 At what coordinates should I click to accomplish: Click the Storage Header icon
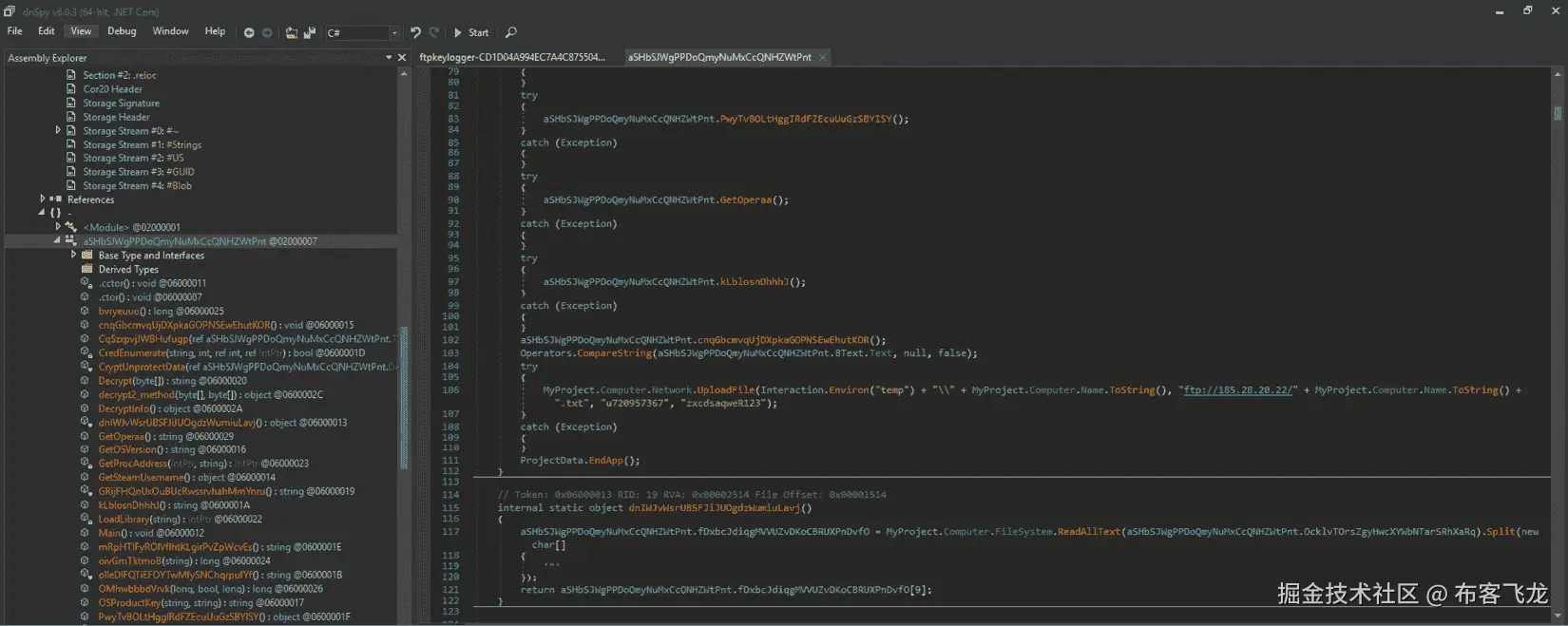click(x=70, y=117)
